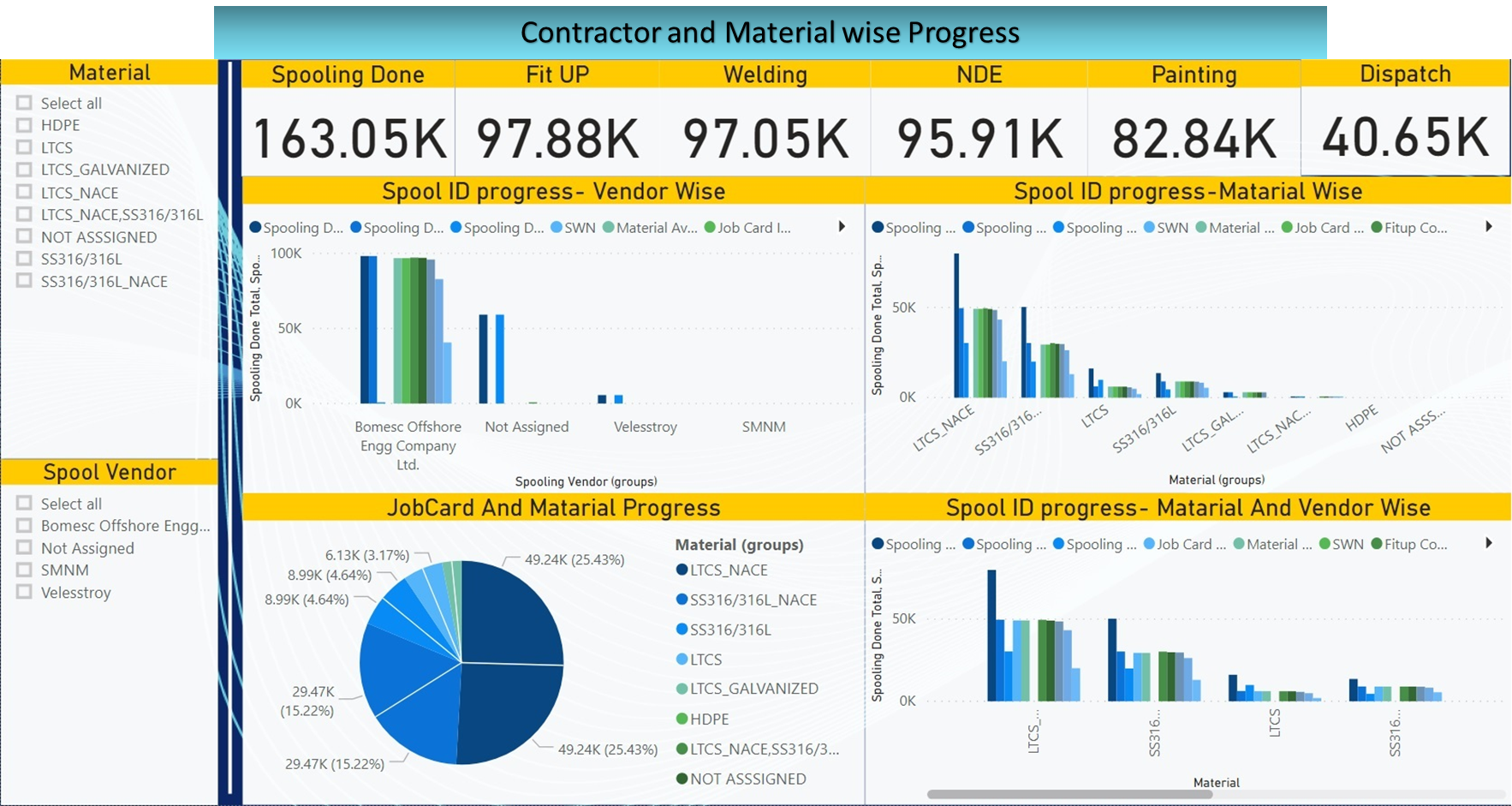Toggle the Velesstroy vendor checkbox

pyautogui.click(x=24, y=593)
